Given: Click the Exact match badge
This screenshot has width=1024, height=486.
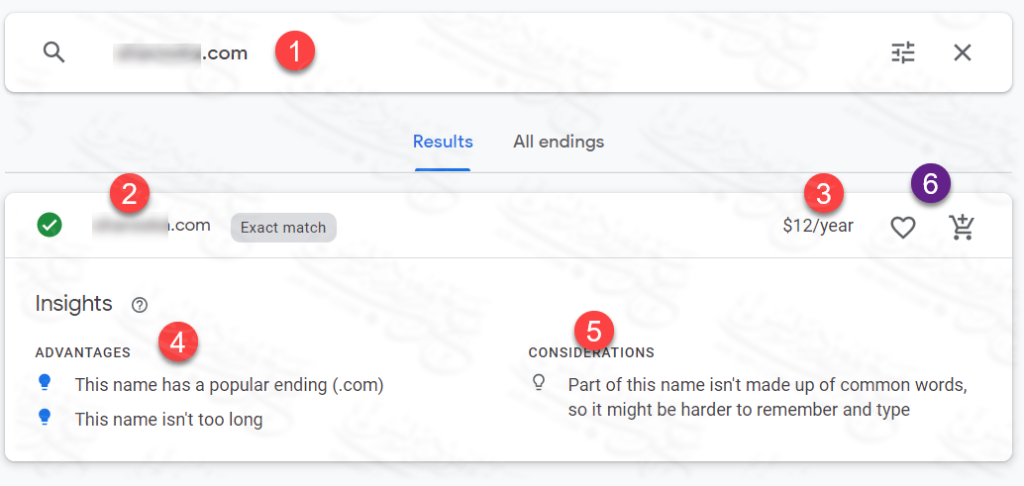Looking at the screenshot, I should 283,227.
